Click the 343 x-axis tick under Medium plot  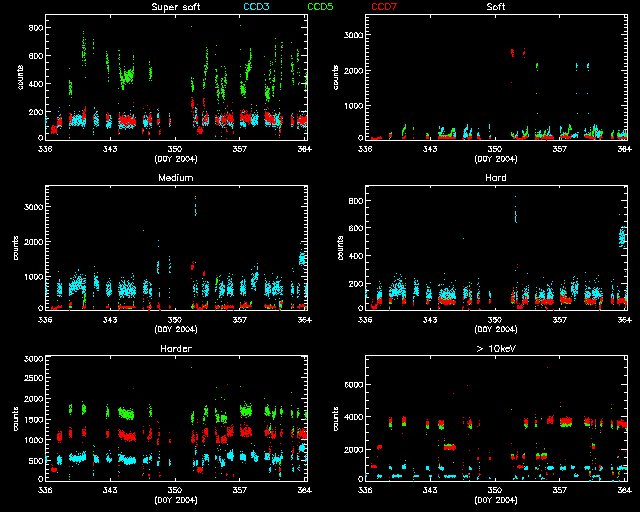[x=110, y=320]
